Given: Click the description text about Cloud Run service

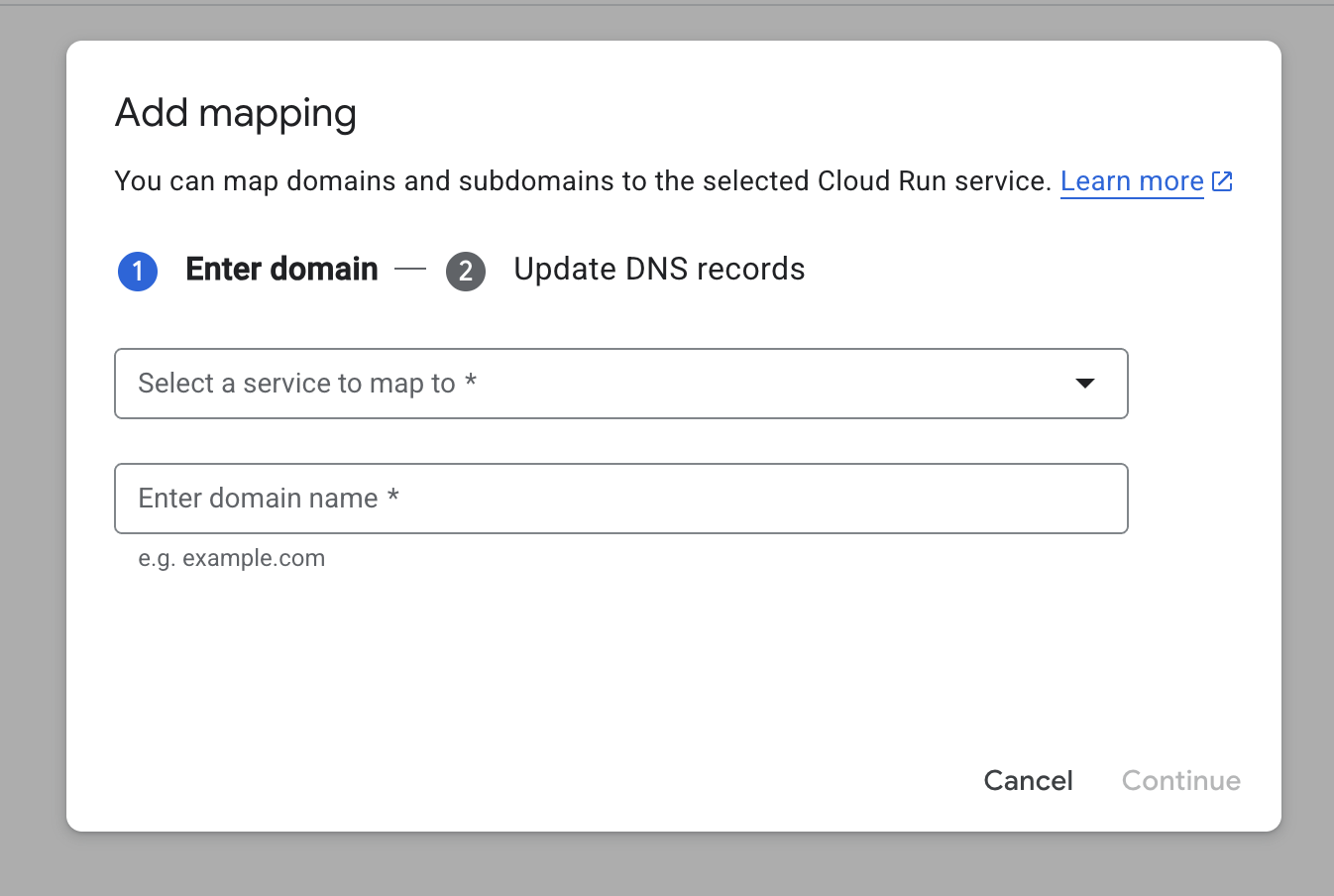Looking at the screenshot, I should click(x=582, y=181).
